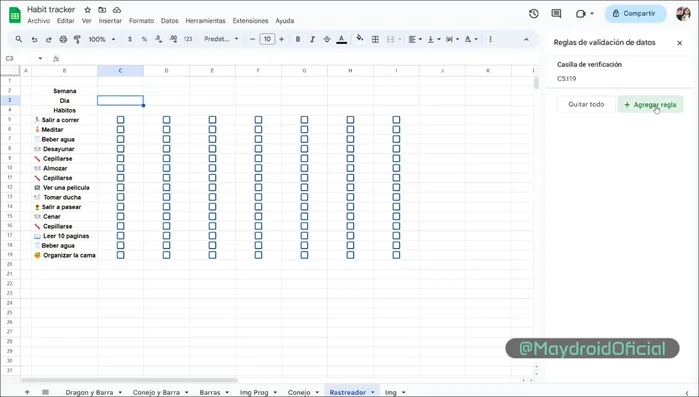Click the Agregar regla button
The image size is (699, 397).
(x=650, y=105)
